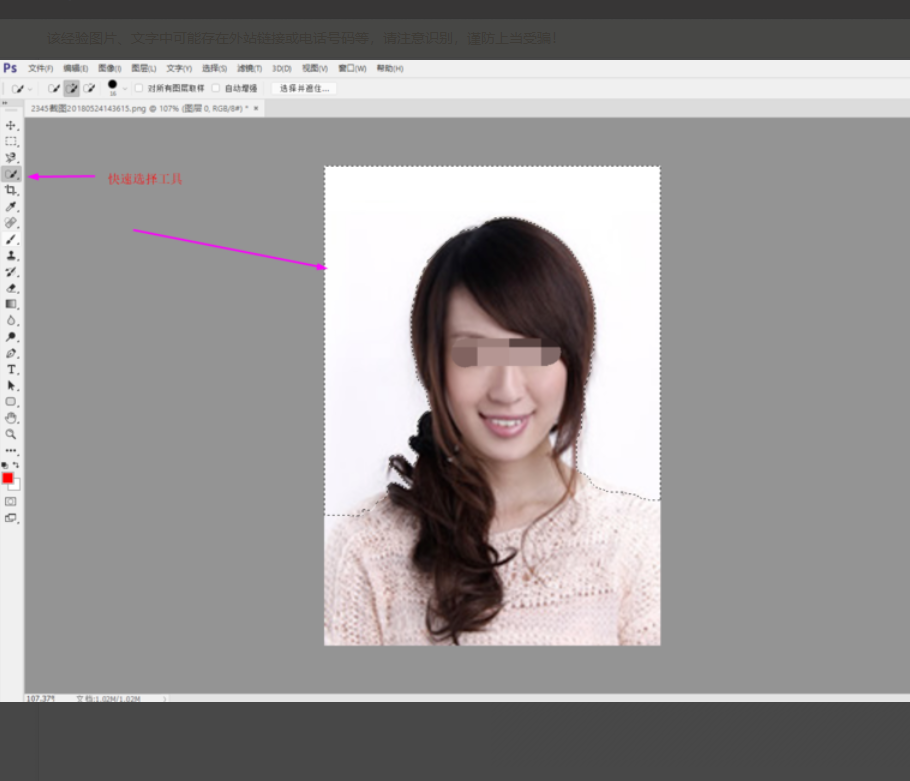Choose the Clone Stamp tool
This screenshot has width=910, height=781.
[11, 256]
